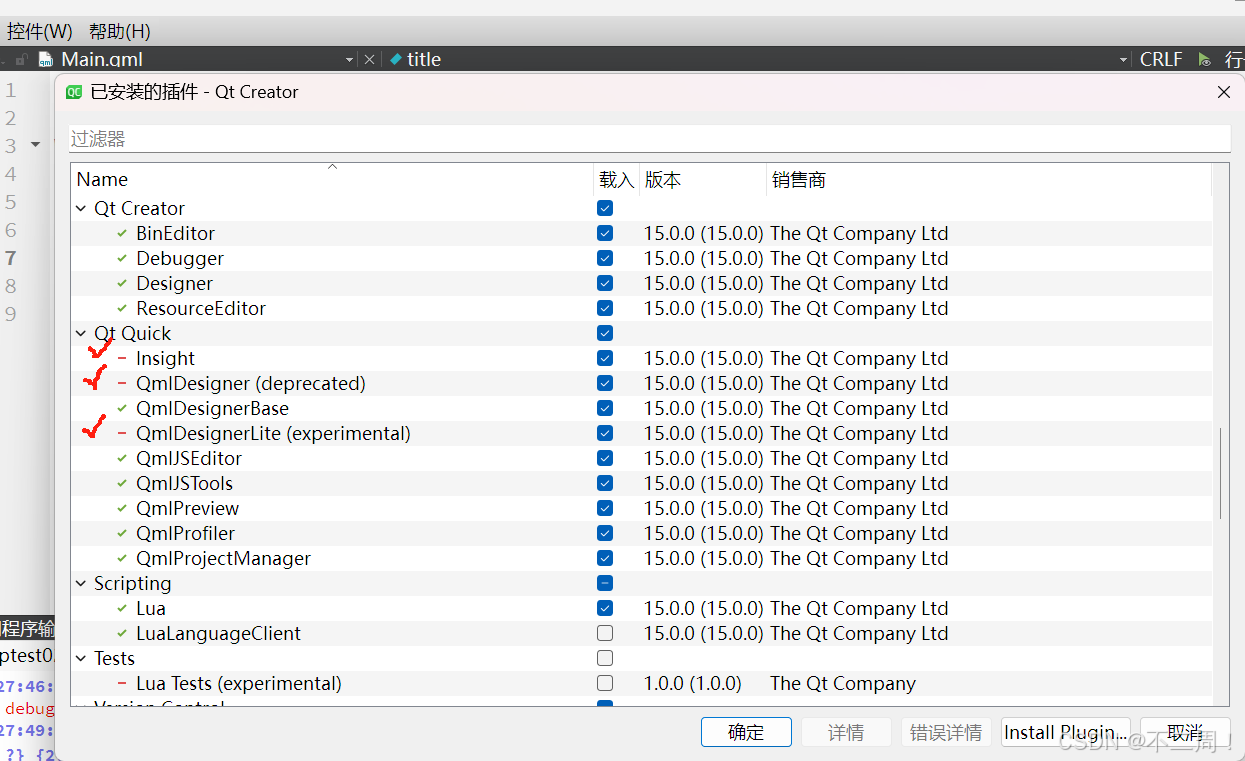Close the Main.qml document with the X icon
Viewport: 1245px width, 761px height.
(369, 60)
